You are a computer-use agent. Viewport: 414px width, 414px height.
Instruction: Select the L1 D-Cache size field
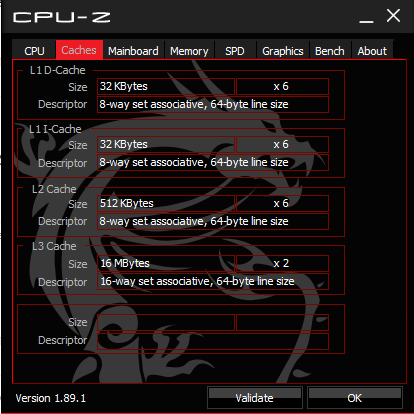pos(166,86)
